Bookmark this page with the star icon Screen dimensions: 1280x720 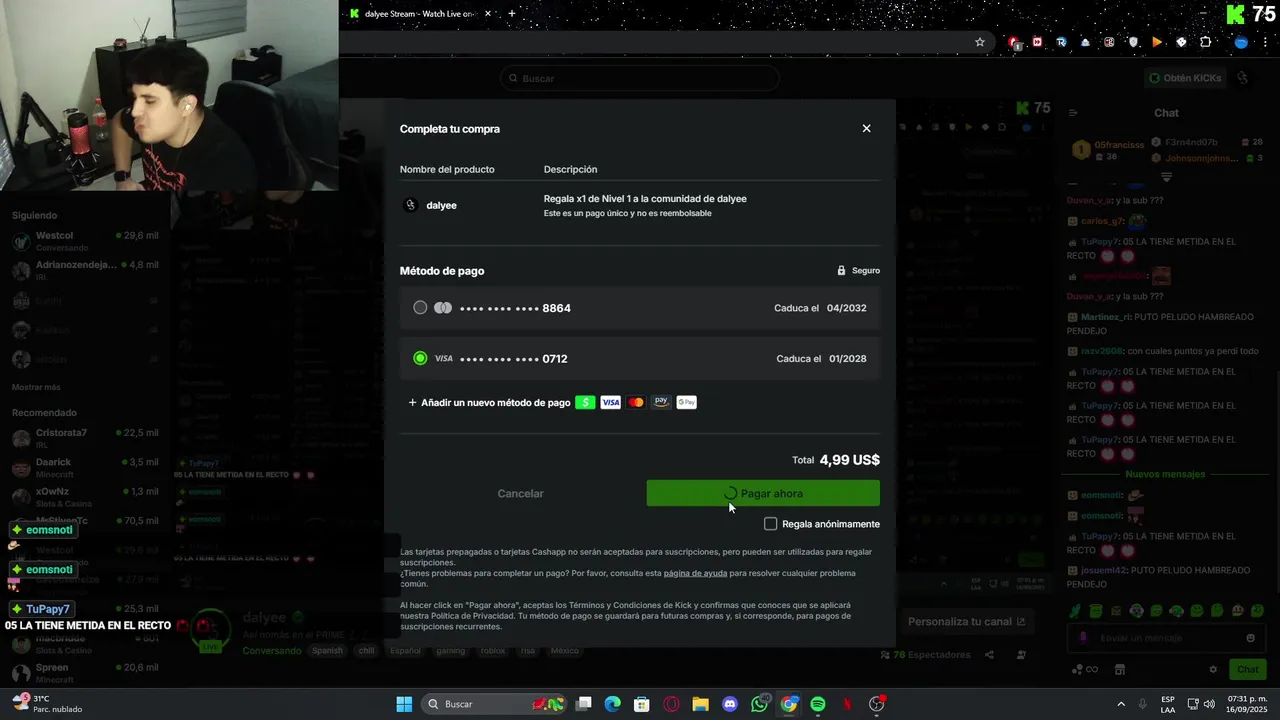click(980, 42)
